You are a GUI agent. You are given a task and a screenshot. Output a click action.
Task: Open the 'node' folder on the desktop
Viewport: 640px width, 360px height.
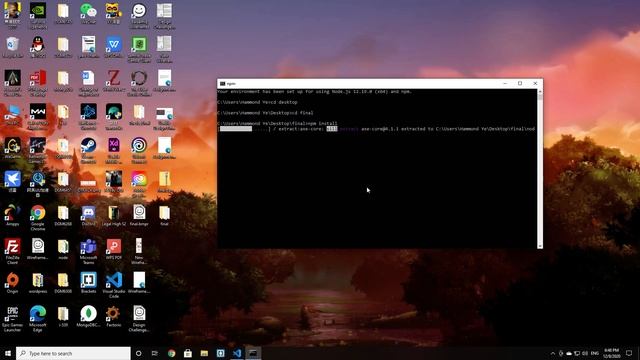coord(63,249)
